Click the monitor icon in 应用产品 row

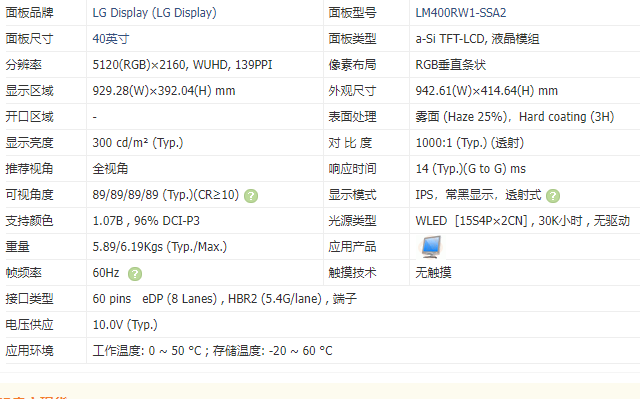[x=431, y=246]
